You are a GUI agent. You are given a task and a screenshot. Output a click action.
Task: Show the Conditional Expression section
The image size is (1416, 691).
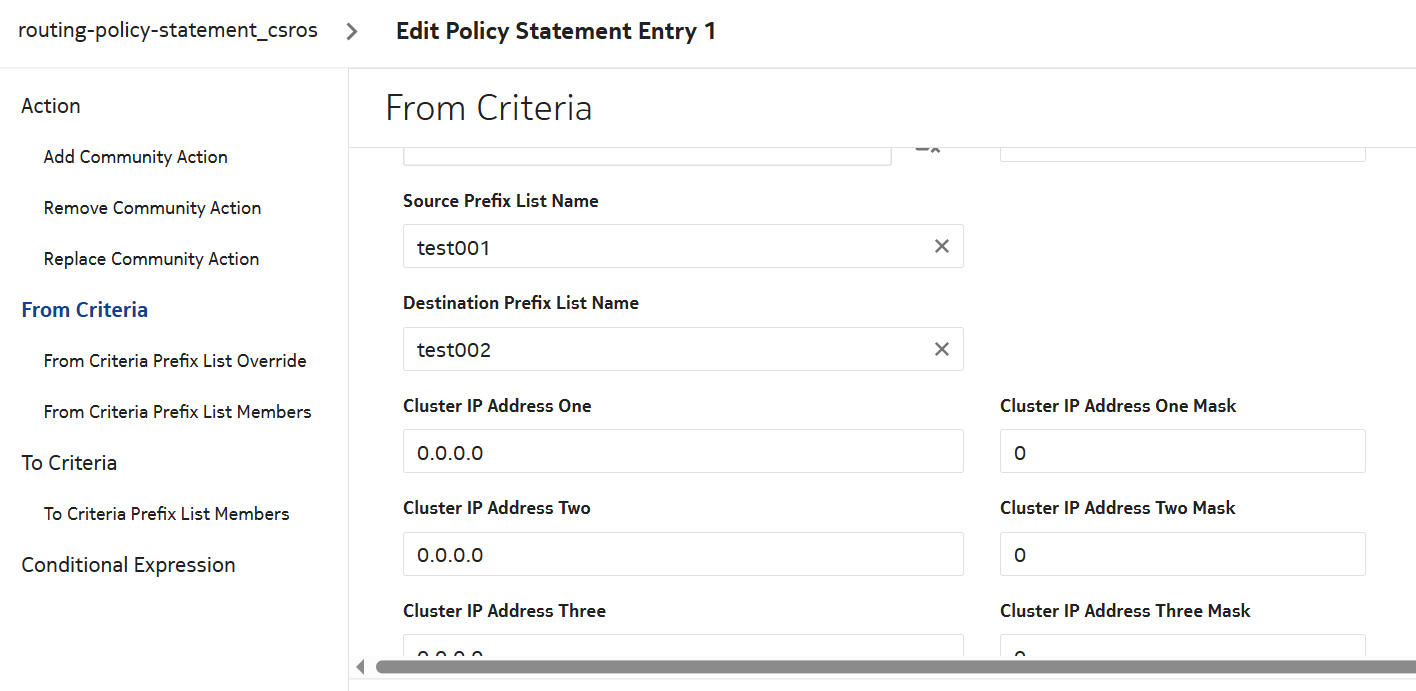tap(128, 565)
